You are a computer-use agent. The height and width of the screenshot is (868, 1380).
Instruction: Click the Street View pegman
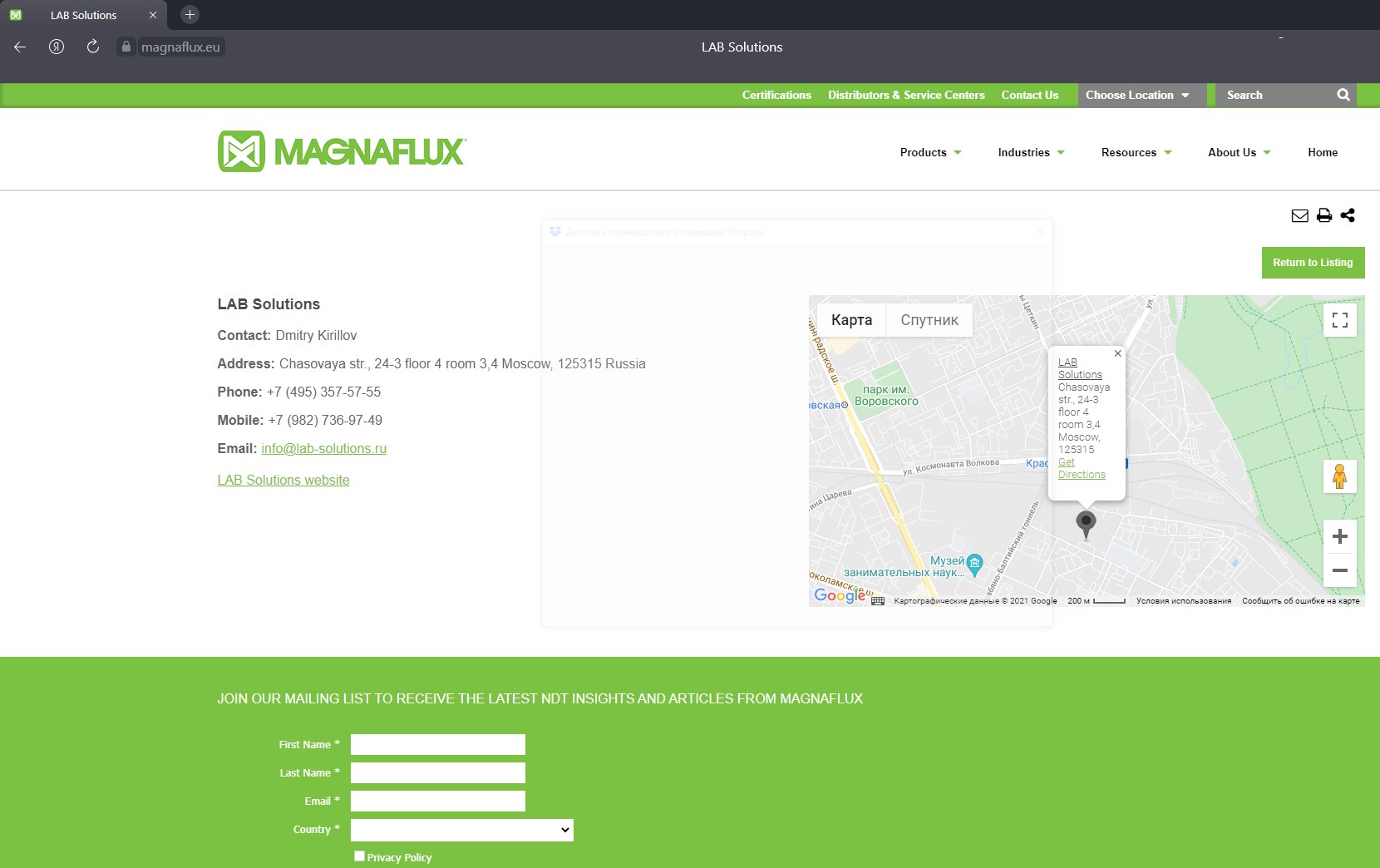(x=1339, y=476)
